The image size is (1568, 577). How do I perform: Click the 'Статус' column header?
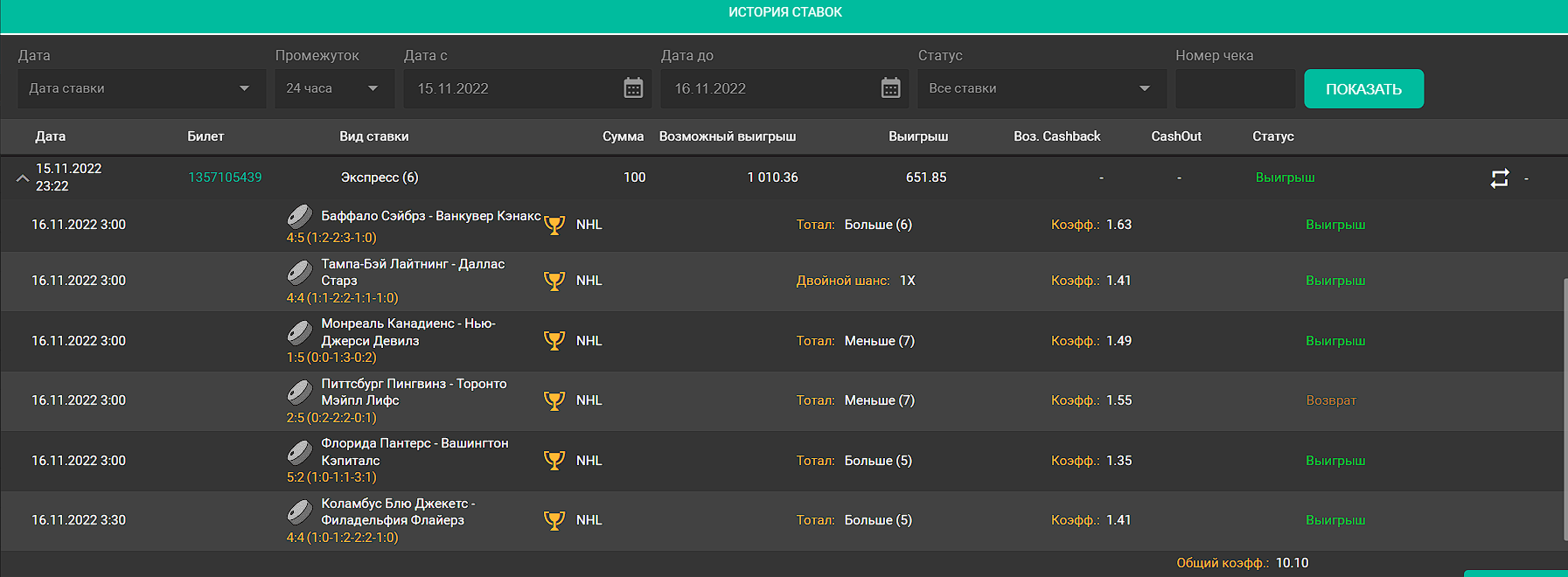coord(1272,136)
